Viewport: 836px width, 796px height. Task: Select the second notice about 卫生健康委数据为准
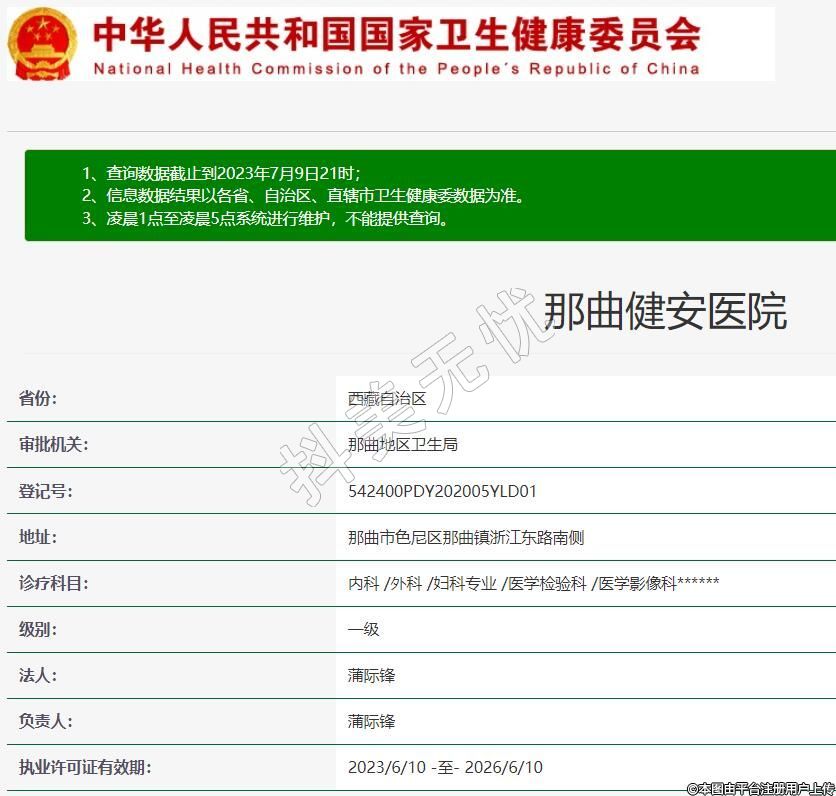[x=302, y=195]
